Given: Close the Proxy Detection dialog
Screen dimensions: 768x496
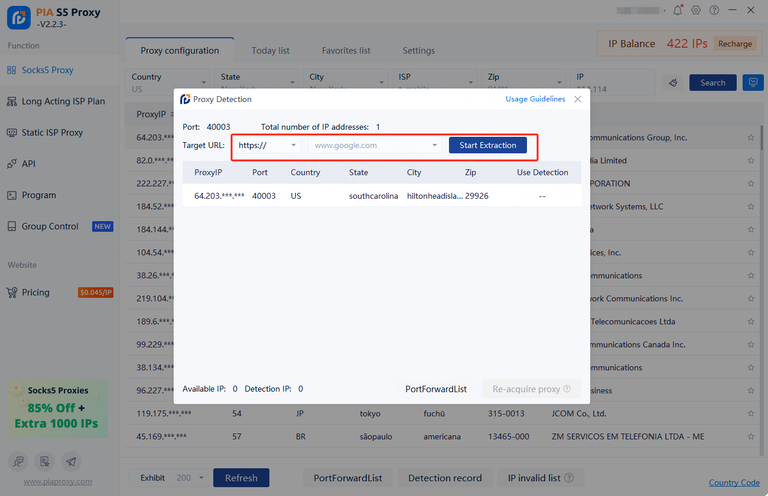Looking at the screenshot, I should [577, 99].
